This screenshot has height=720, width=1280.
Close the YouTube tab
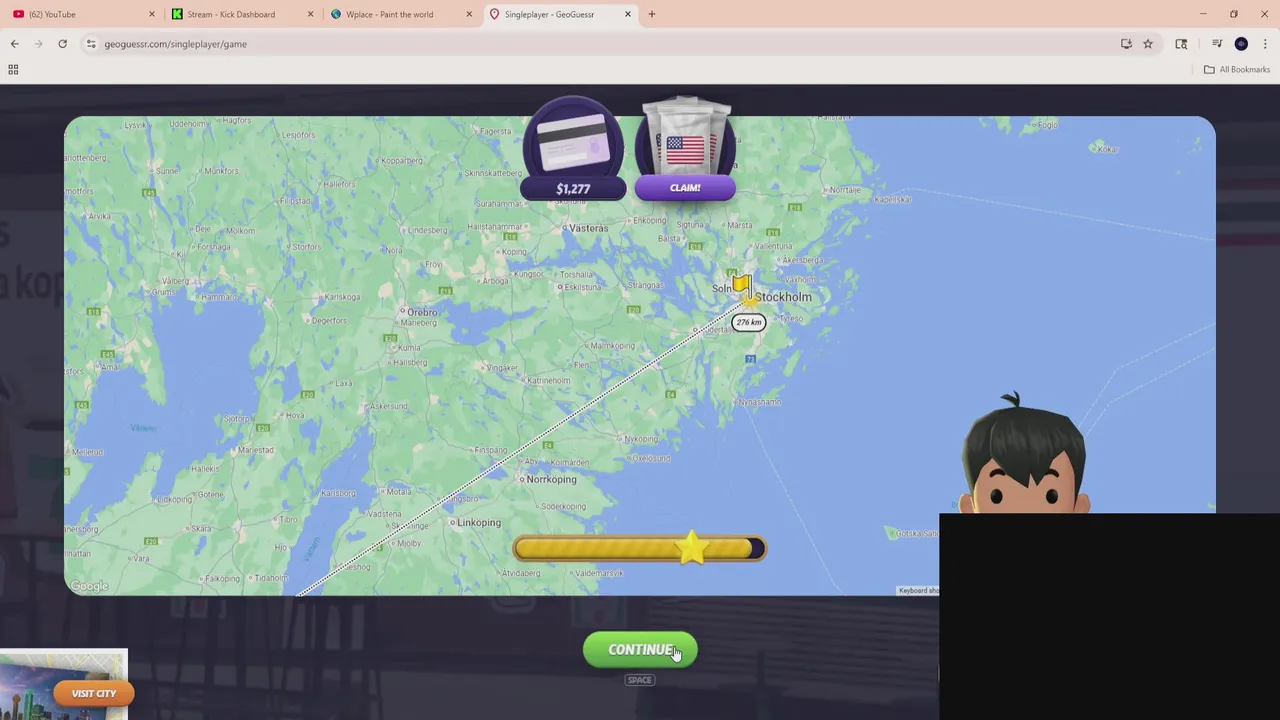[x=152, y=14]
